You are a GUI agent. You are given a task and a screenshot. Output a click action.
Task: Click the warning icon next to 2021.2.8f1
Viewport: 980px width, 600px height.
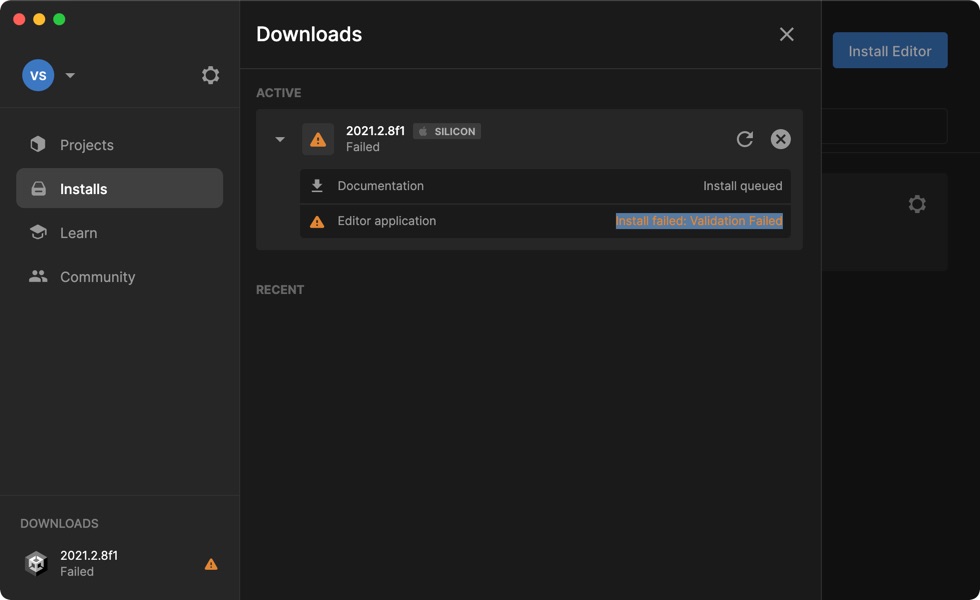(318, 139)
